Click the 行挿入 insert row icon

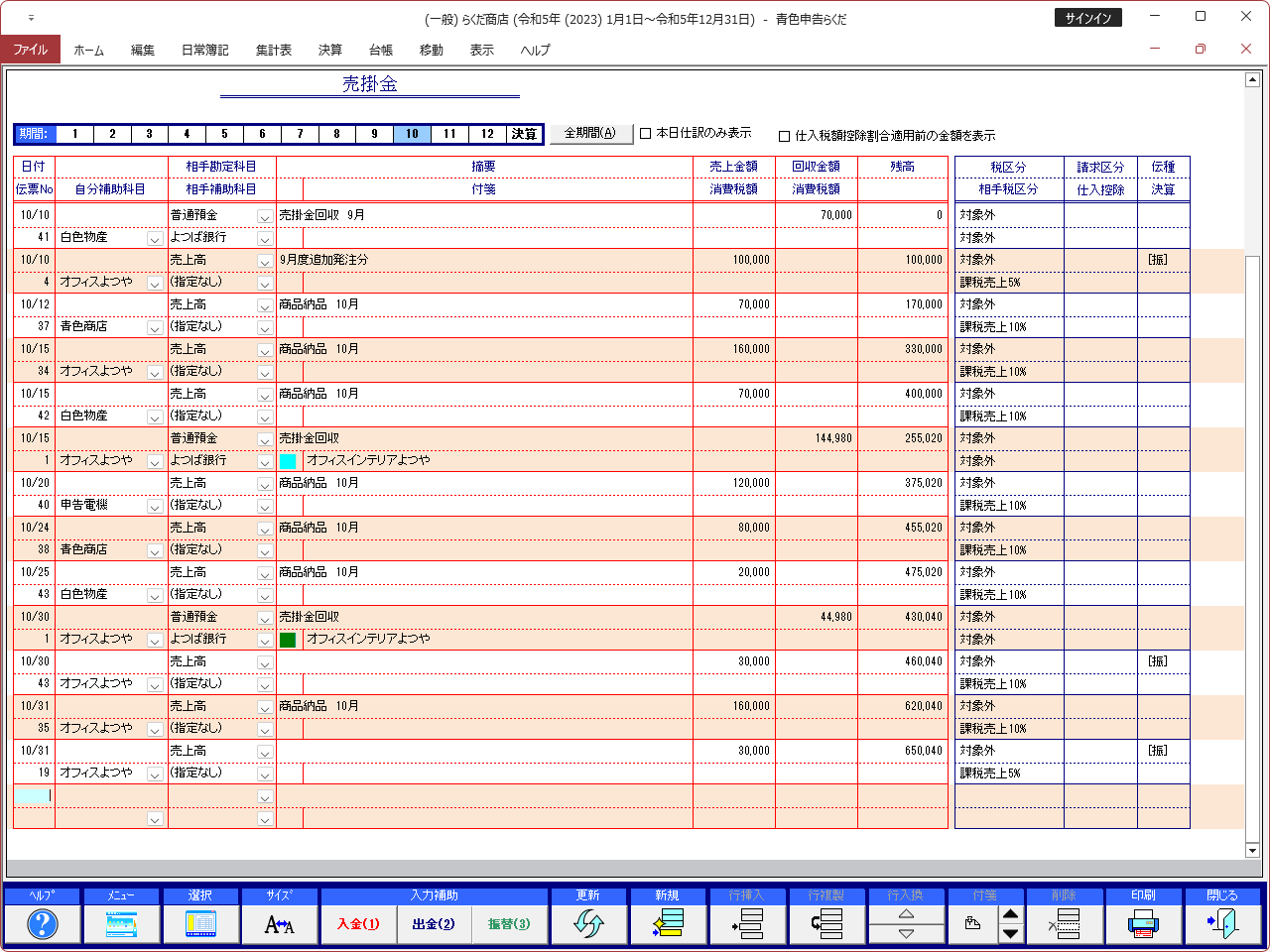click(747, 924)
